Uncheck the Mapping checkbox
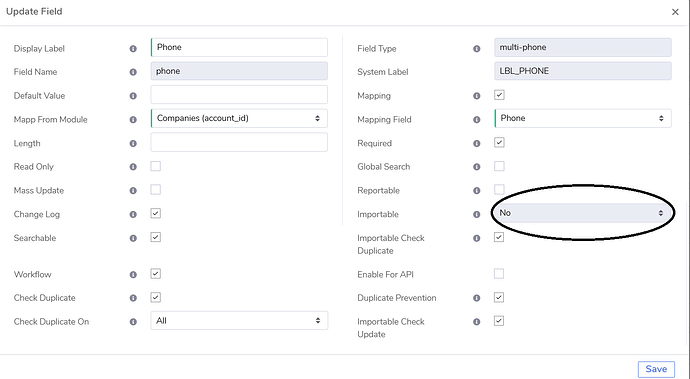The width and height of the screenshot is (690, 379). 499,95
